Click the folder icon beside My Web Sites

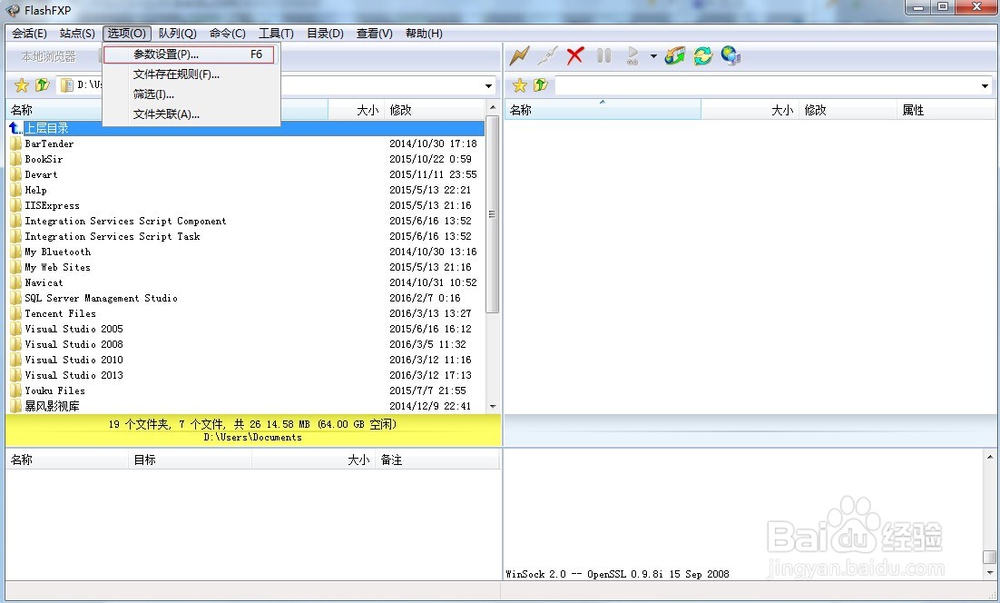(x=16, y=267)
